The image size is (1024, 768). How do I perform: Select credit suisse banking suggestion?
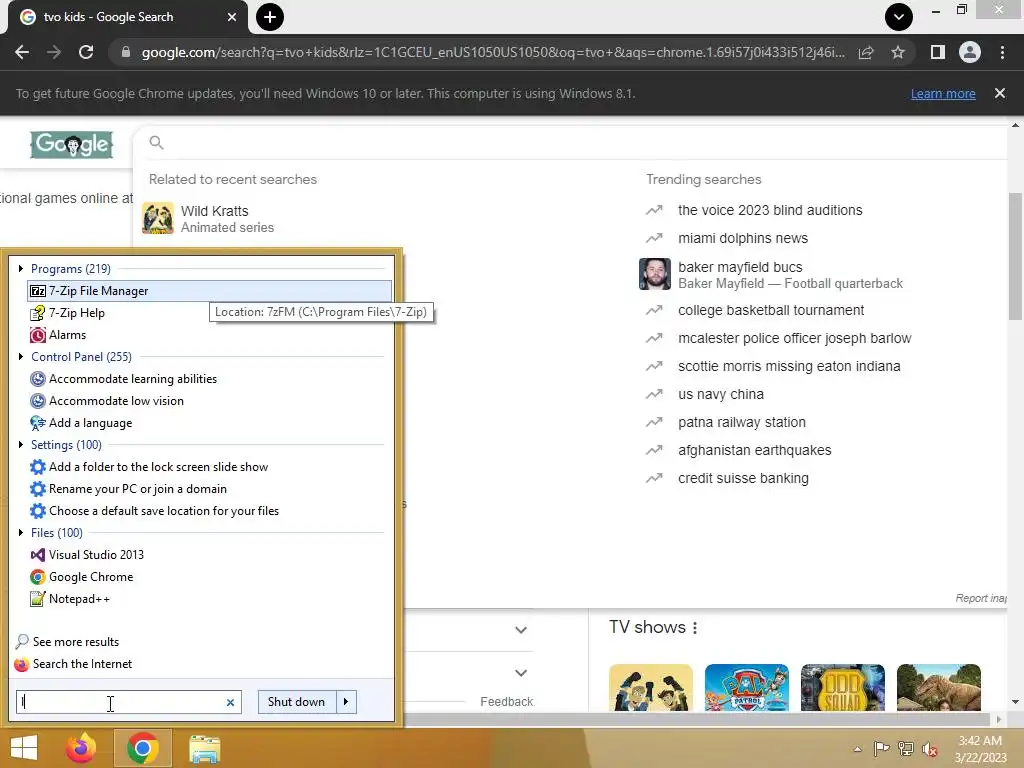click(743, 479)
